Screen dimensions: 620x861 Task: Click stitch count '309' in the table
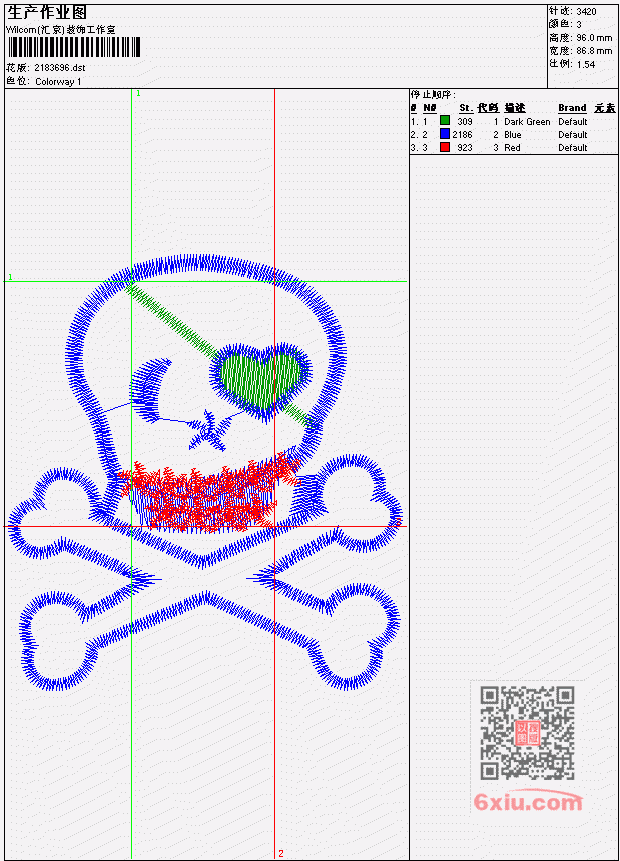pos(465,122)
